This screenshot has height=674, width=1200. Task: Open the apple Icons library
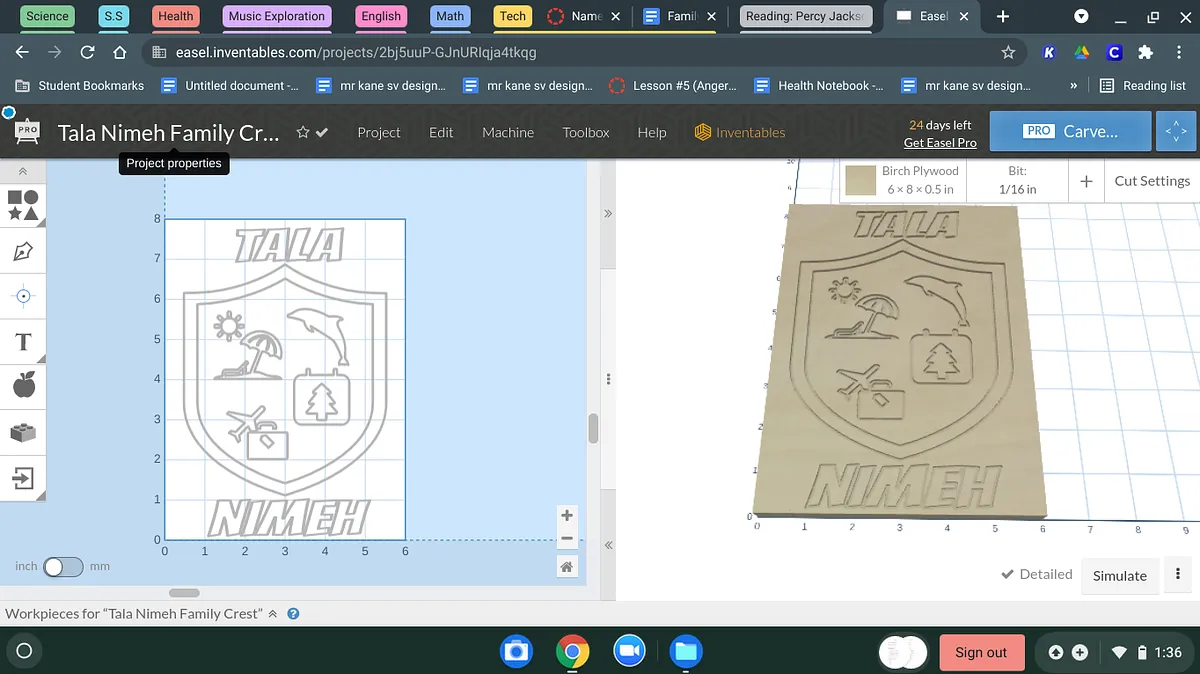pyautogui.click(x=23, y=384)
